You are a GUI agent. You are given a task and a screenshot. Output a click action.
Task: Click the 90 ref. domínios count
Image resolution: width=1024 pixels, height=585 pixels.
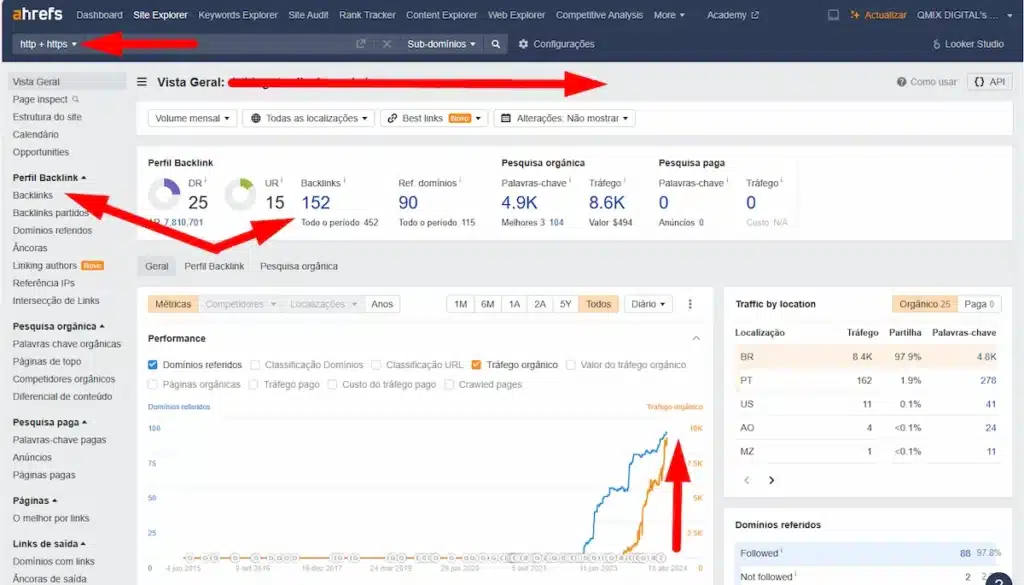coord(408,203)
